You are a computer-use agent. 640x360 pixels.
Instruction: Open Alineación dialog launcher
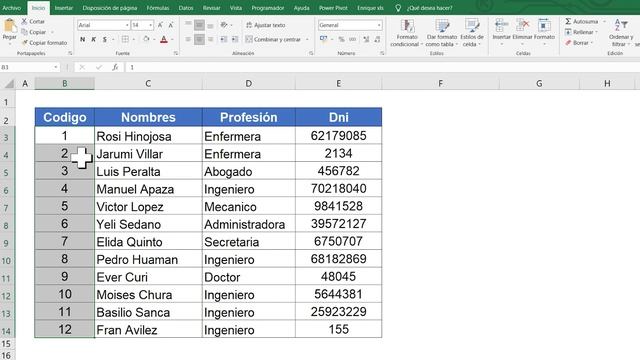[311, 53]
